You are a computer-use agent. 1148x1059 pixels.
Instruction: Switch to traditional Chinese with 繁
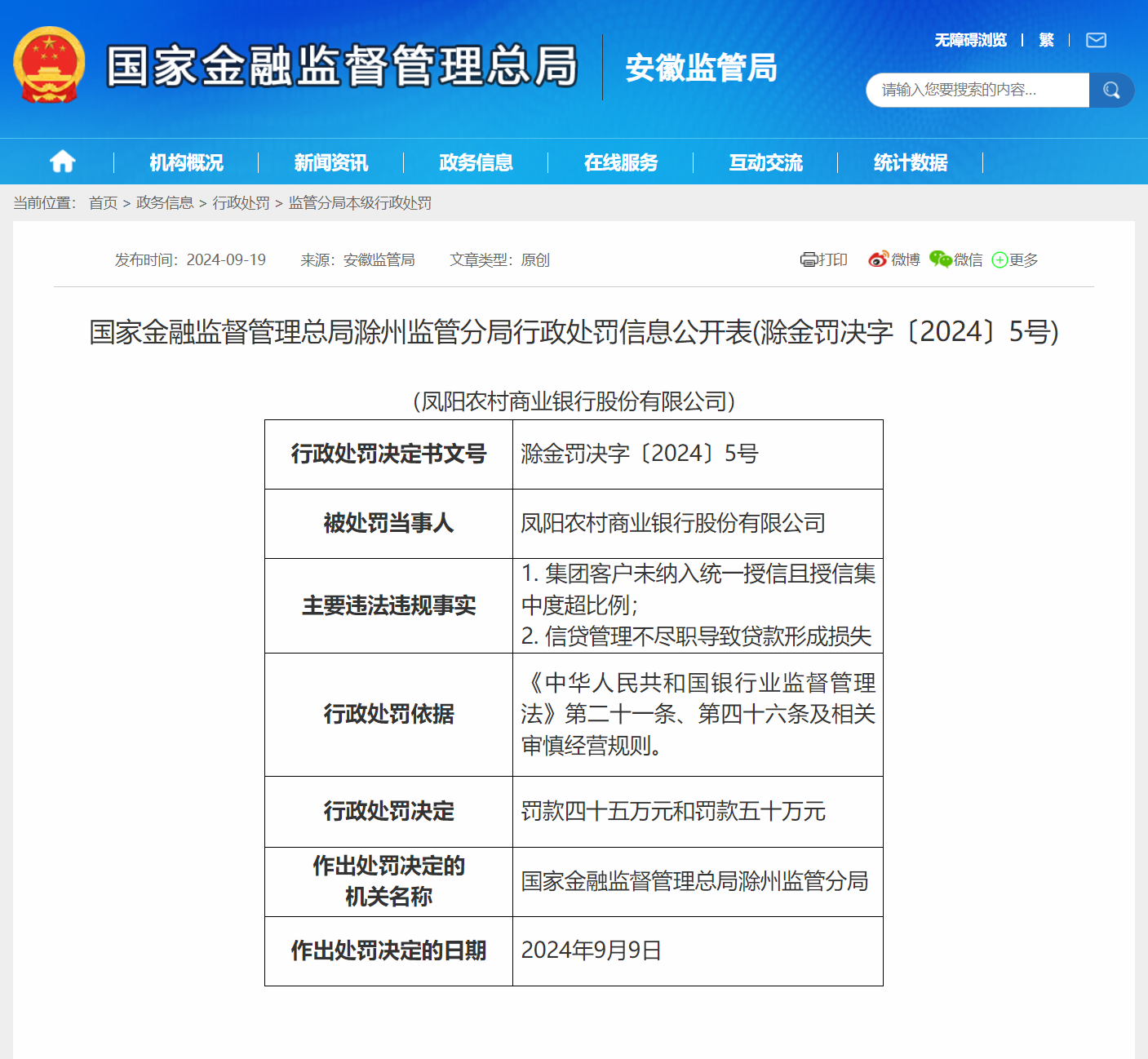click(x=1047, y=40)
